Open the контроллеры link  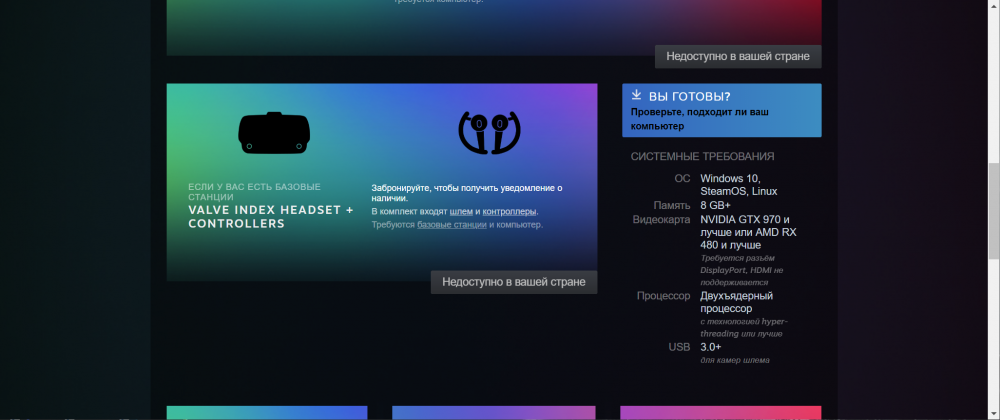pos(509,211)
